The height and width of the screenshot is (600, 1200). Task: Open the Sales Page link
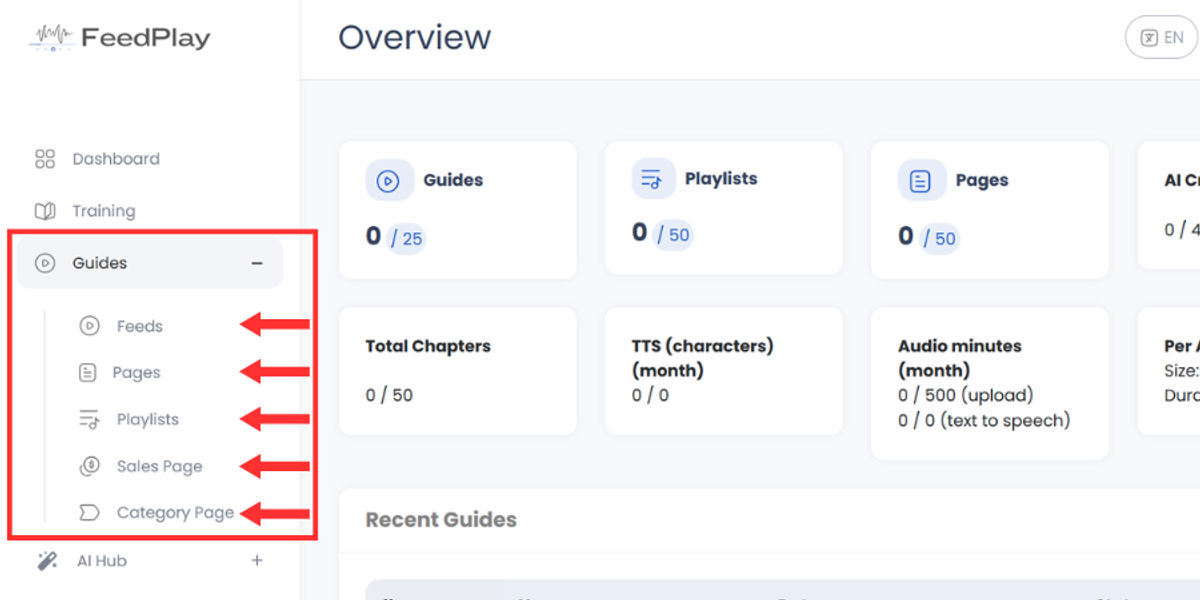159,466
